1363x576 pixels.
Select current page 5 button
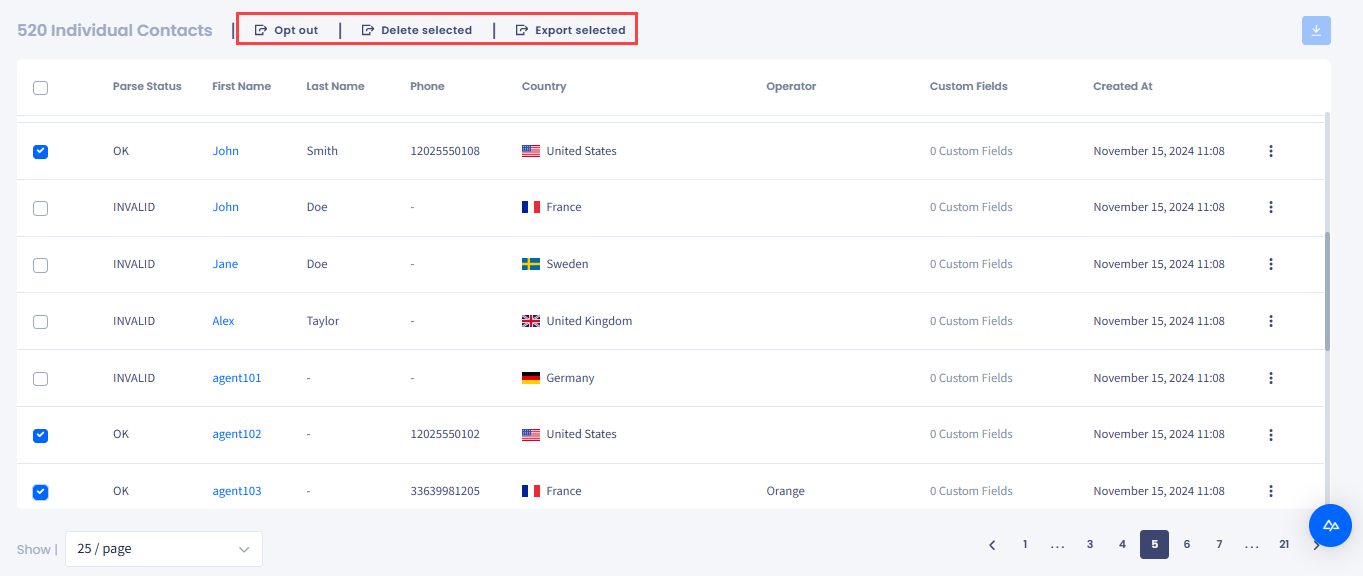pyautogui.click(x=1154, y=544)
